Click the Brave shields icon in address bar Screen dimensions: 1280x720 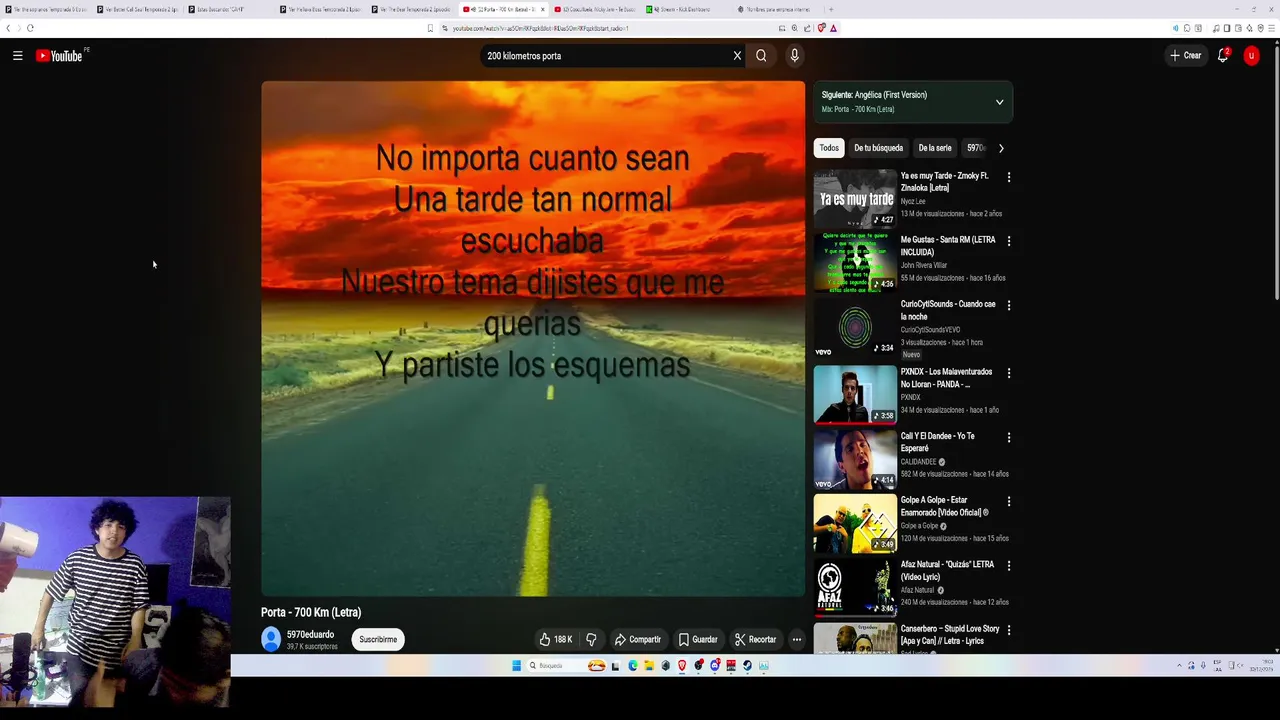point(821,28)
